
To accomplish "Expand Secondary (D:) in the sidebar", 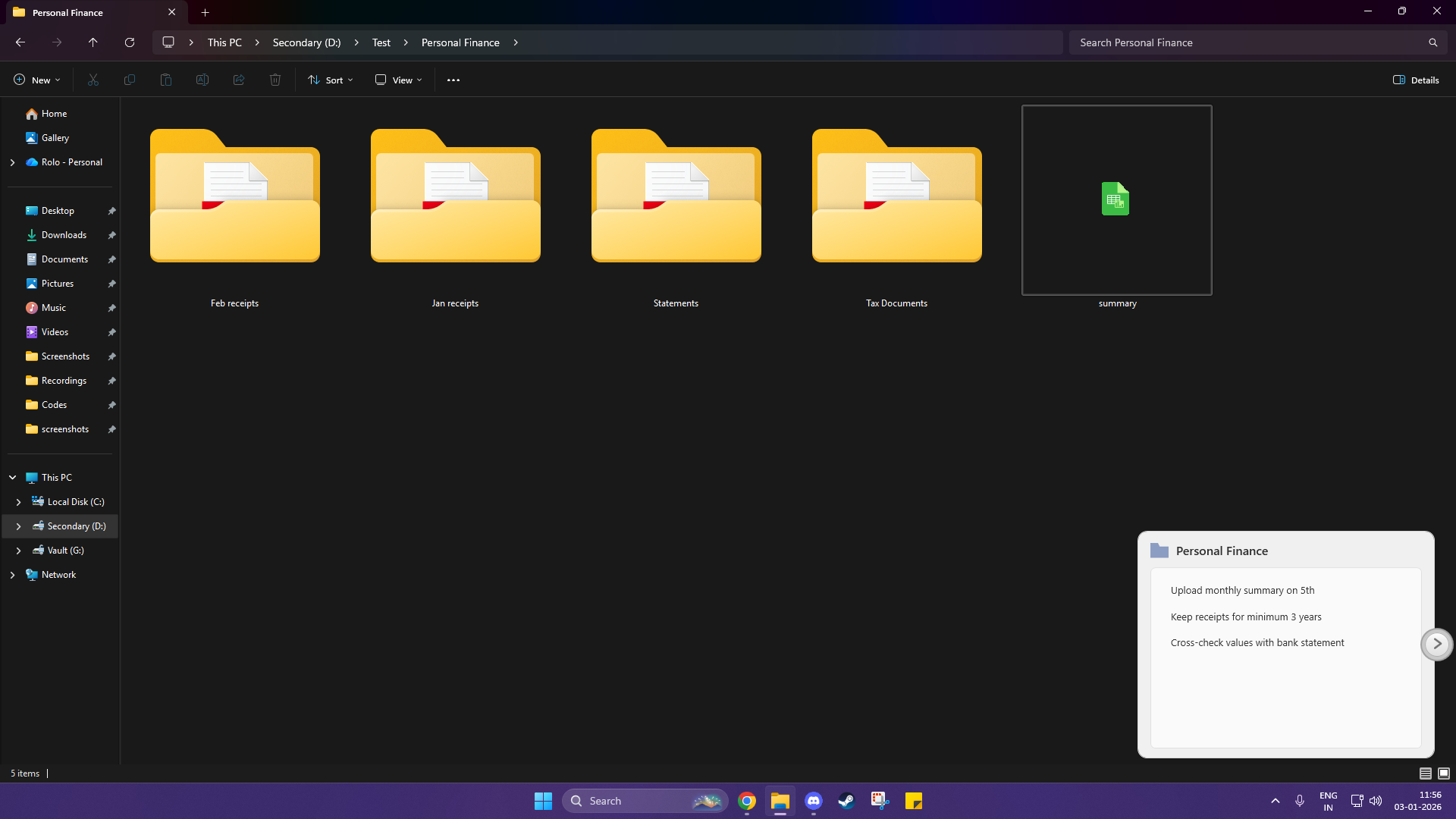I will (x=18, y=526).
